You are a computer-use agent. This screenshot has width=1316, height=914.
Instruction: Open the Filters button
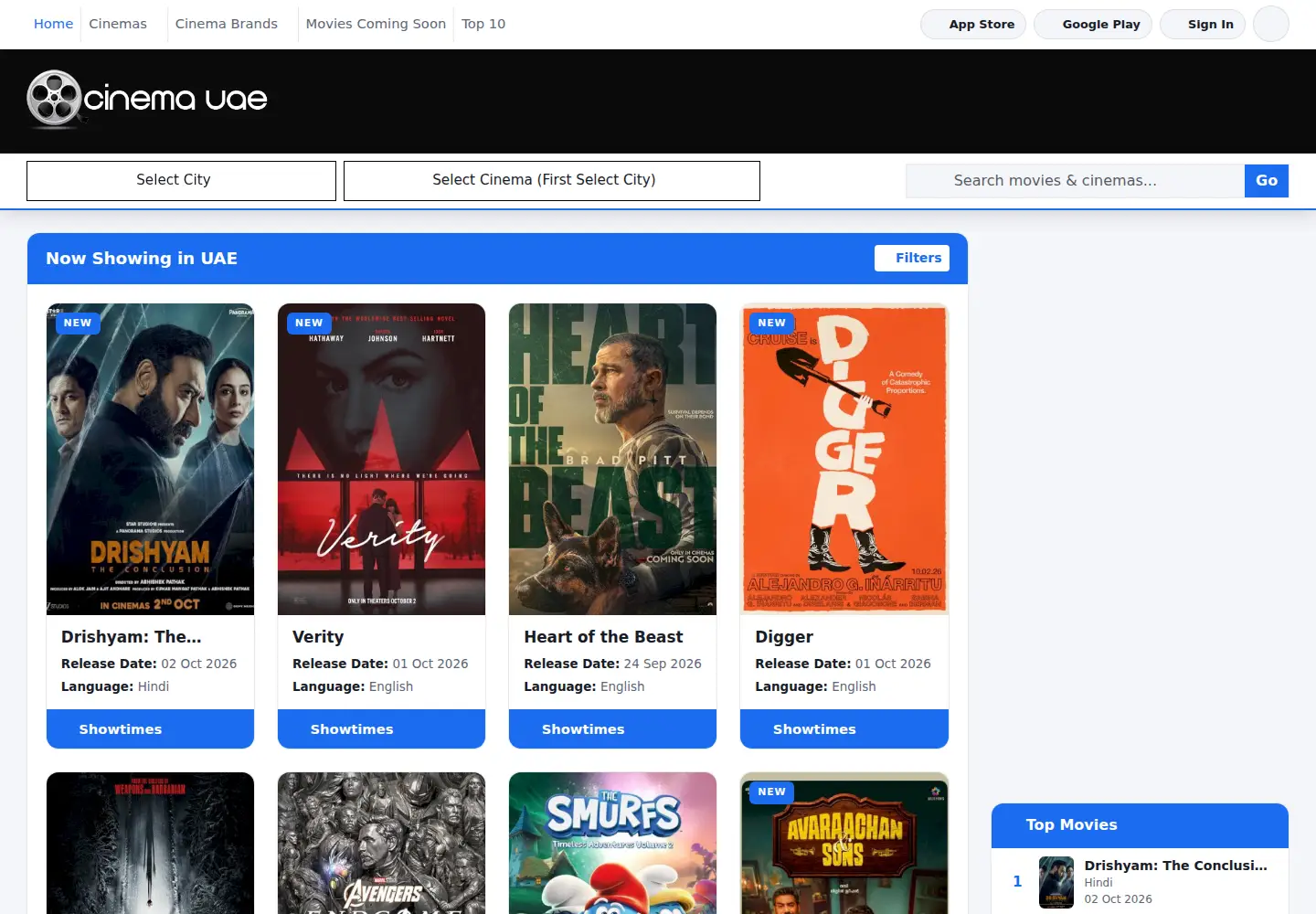[x=912, y=258]
